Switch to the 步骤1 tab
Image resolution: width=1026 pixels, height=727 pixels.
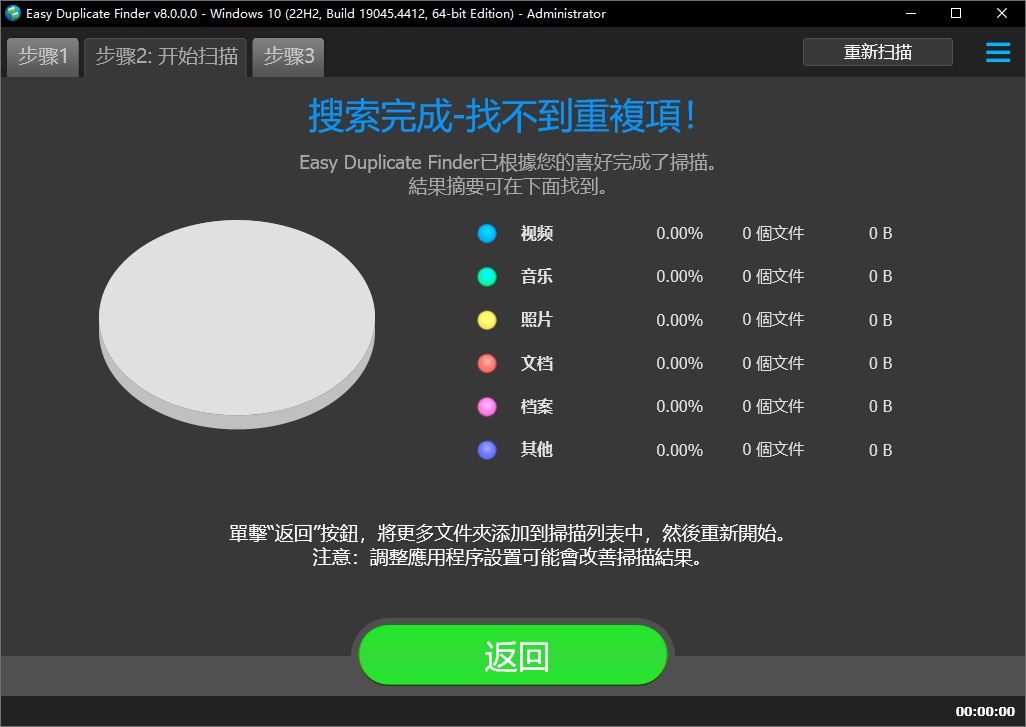pyautogui.click(x=43, y=57)
